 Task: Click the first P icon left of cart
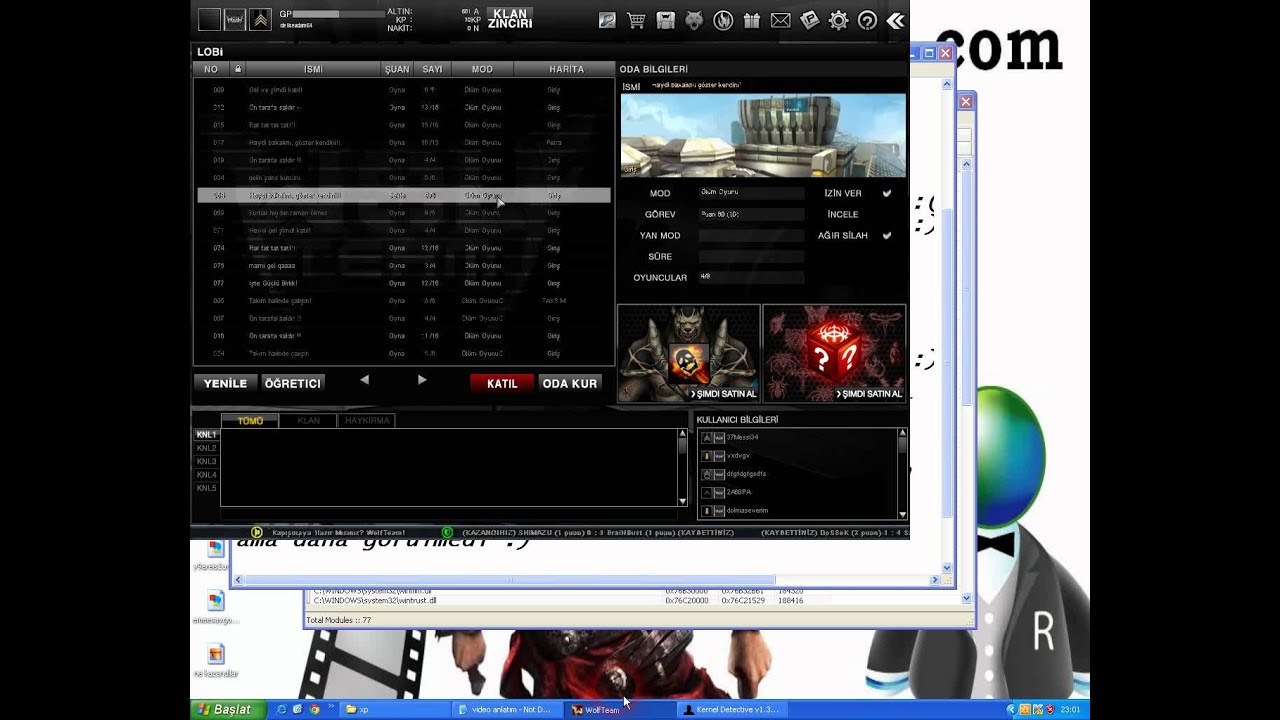(x=607, y=20)
